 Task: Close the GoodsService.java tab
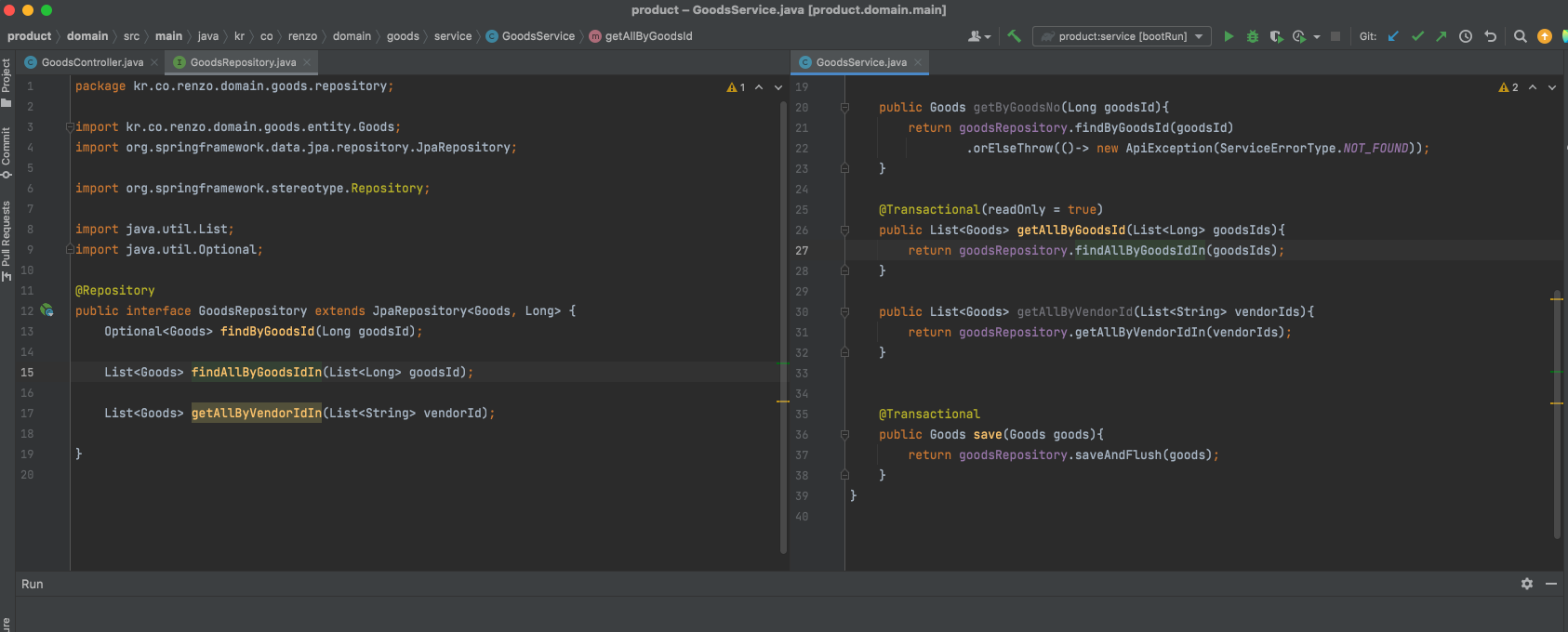click(917, 62)
